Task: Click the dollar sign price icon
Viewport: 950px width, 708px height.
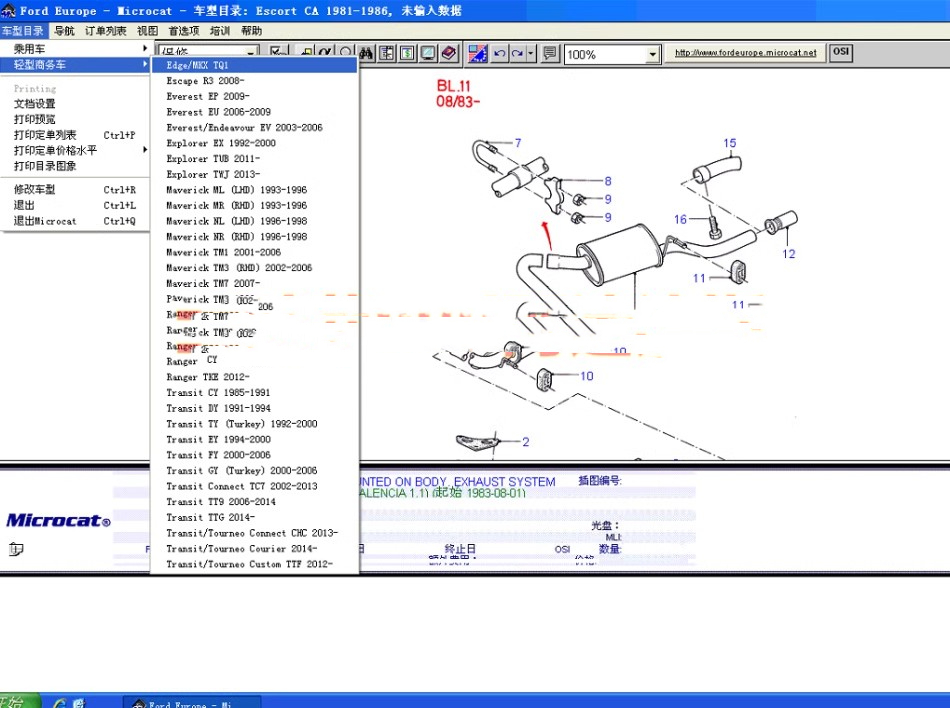Action: point(407,54)
